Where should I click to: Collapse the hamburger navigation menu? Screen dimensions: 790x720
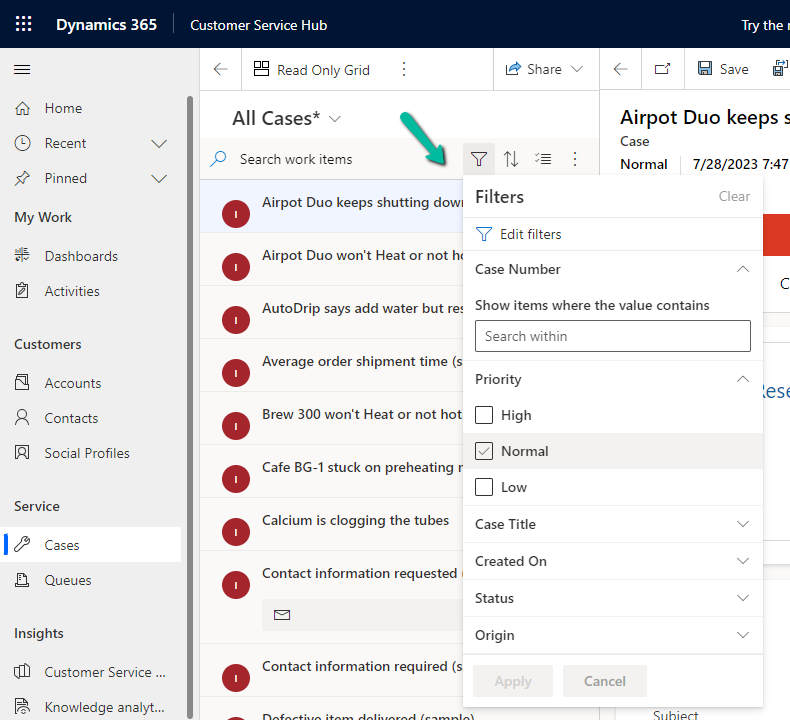tap(22, 70)
